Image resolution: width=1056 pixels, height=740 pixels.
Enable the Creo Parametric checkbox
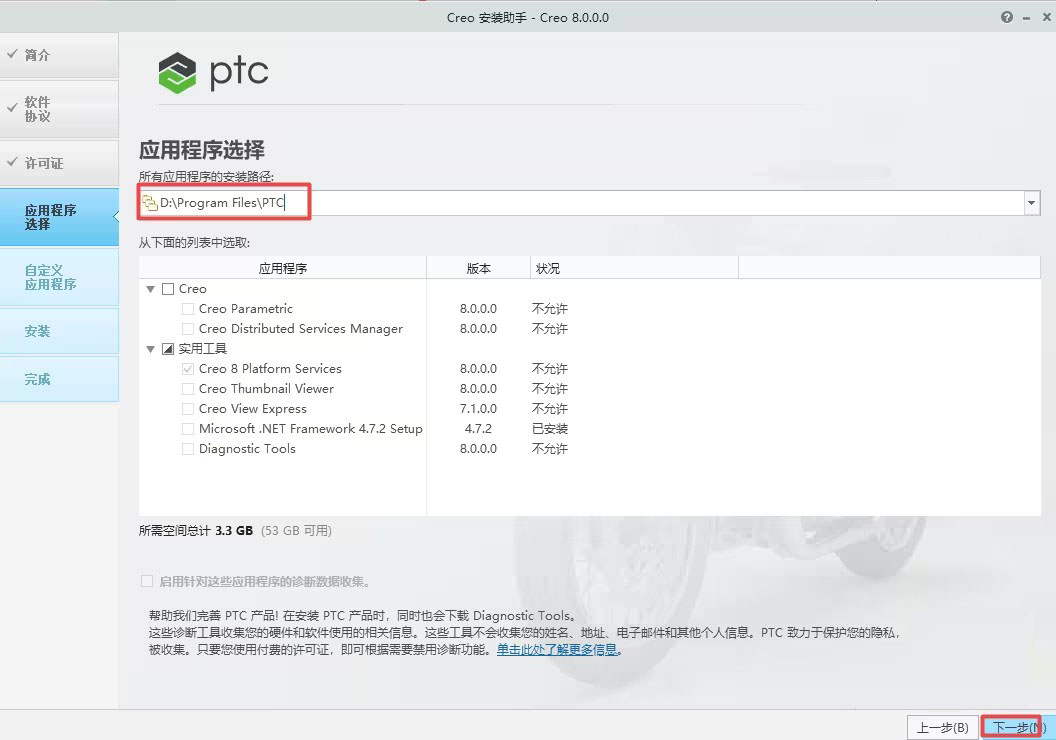(187, 308)
